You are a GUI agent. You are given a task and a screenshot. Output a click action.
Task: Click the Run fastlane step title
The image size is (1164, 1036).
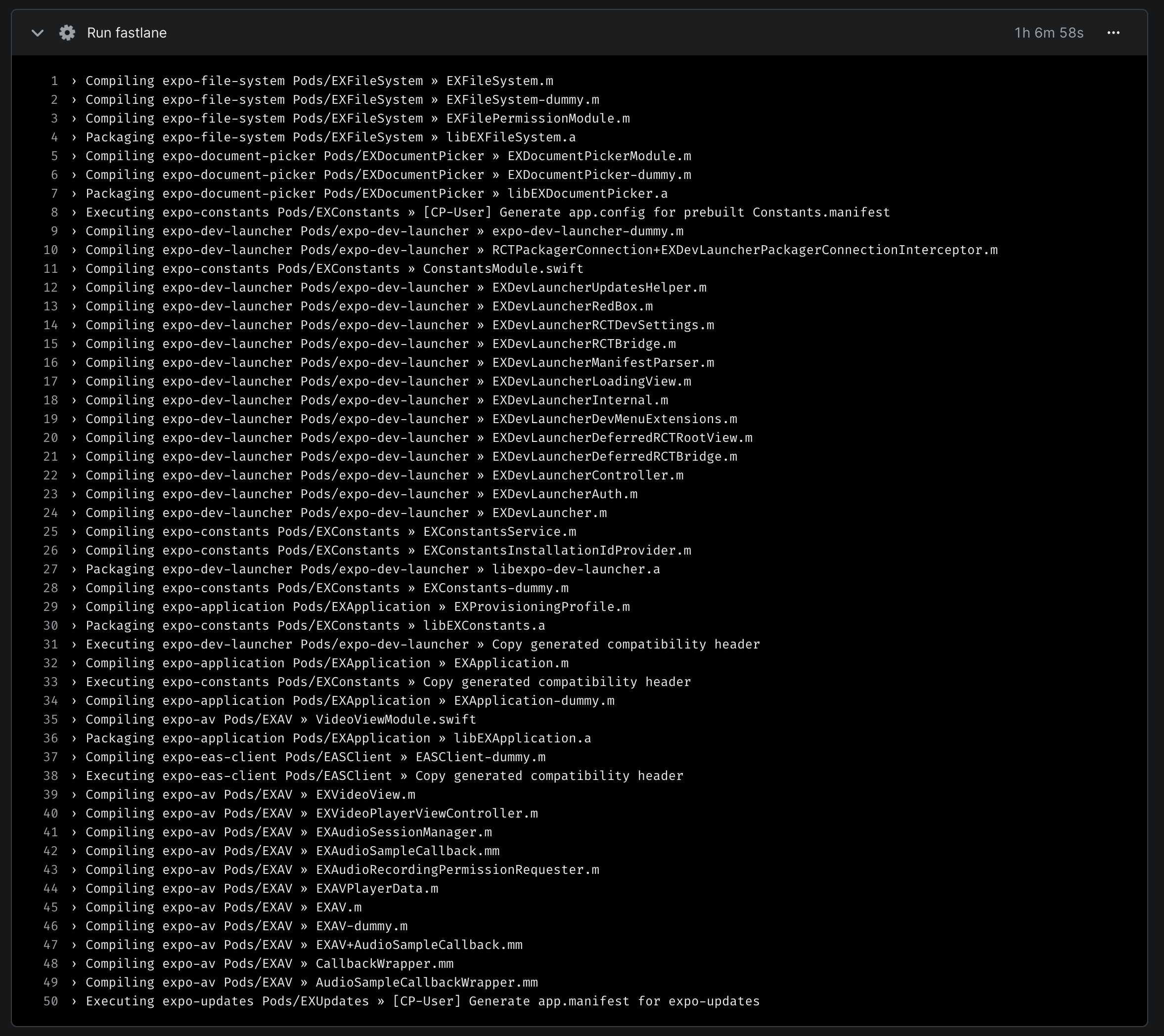click(127, 33)
